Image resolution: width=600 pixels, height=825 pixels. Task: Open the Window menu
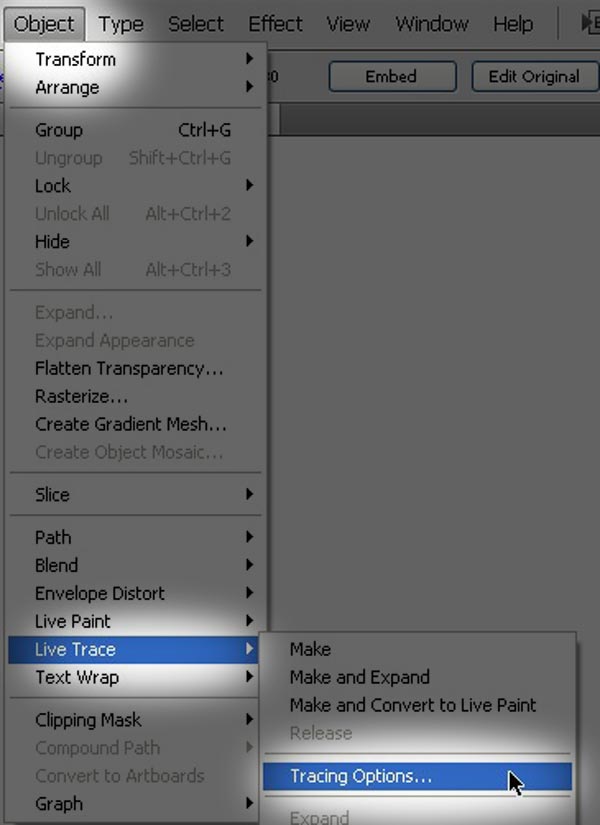click(432, 24)
